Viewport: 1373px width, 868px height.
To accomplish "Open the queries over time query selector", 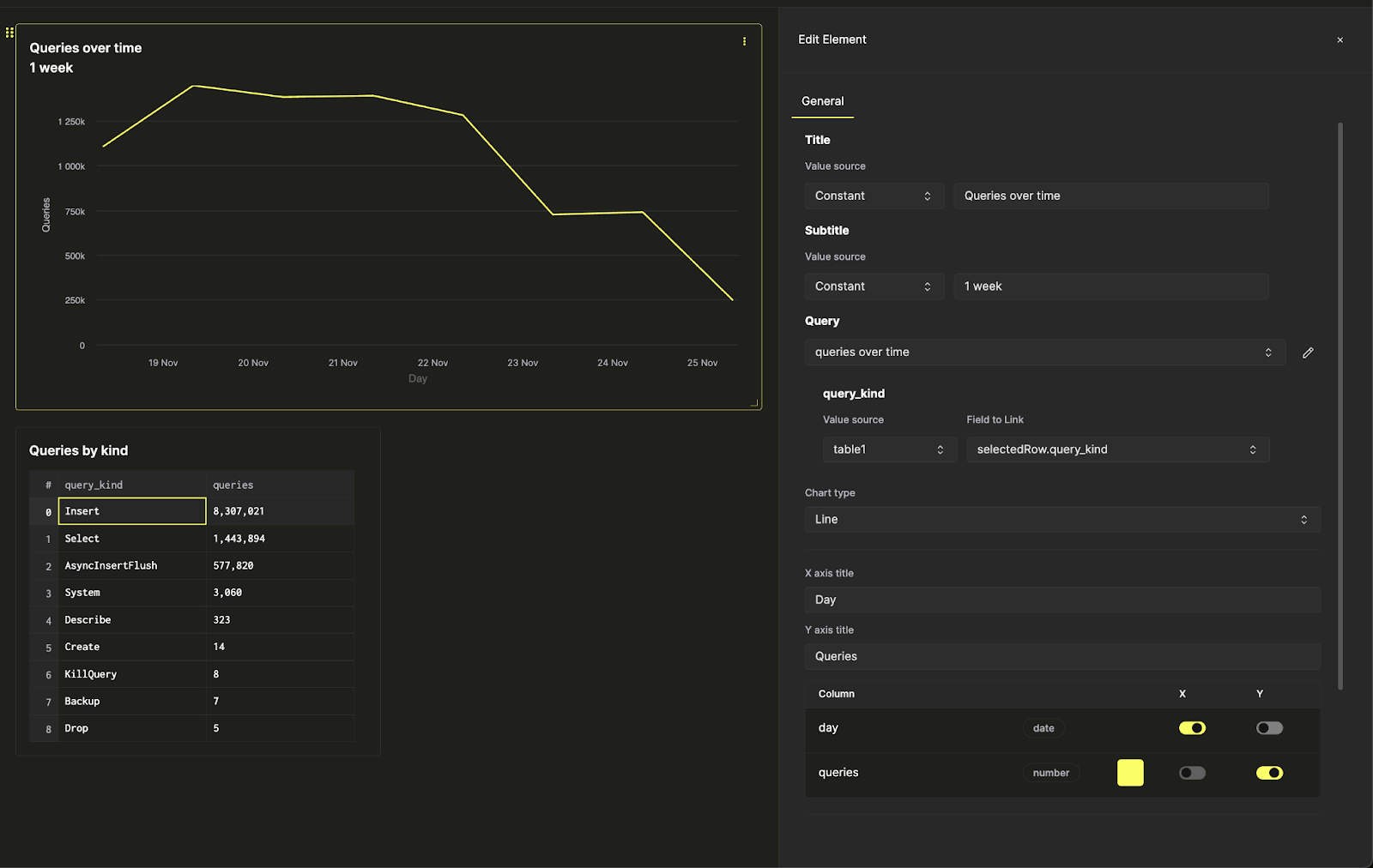I will [x=1043, y=352].
